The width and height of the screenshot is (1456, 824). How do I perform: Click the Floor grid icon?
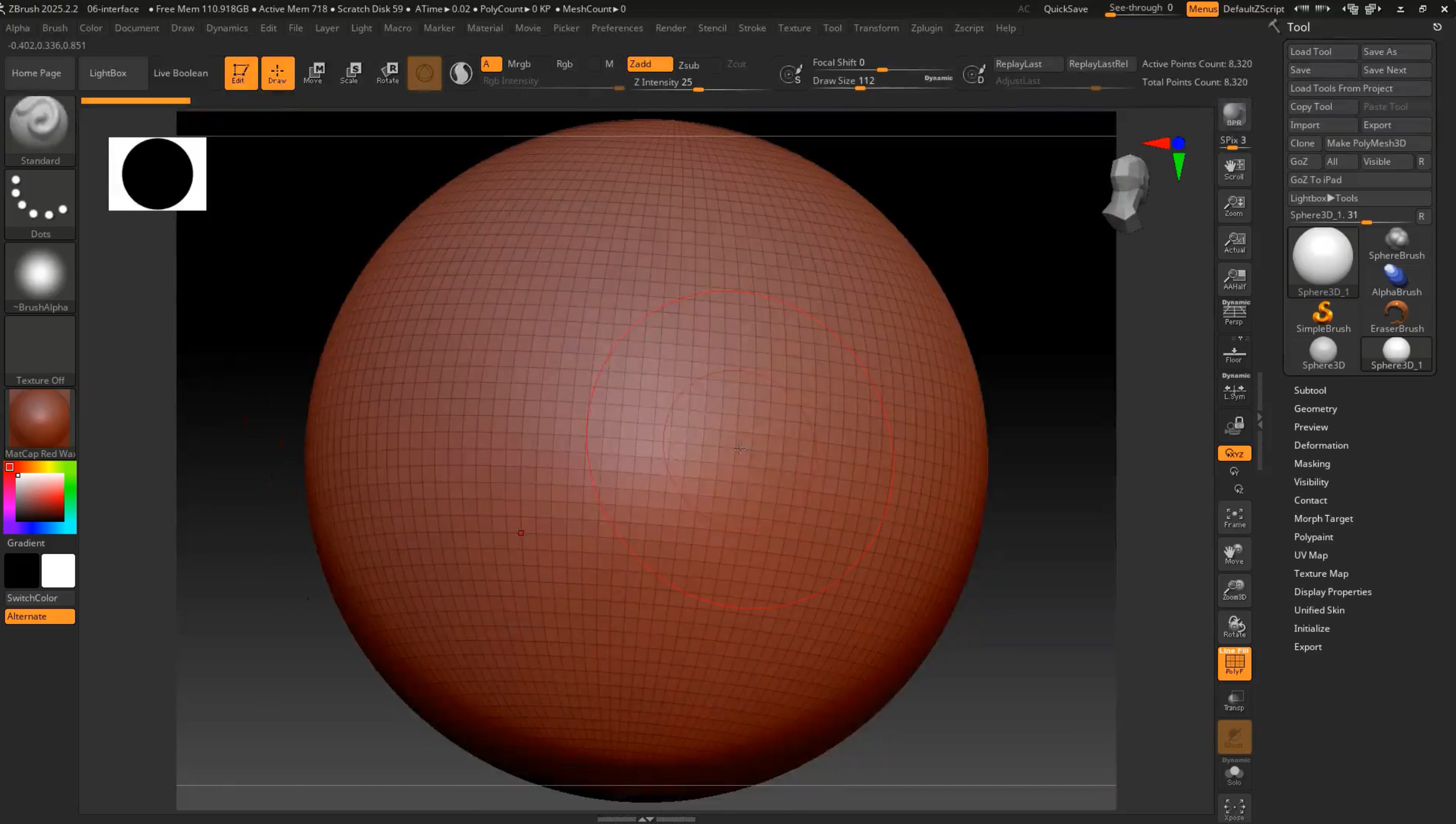coord(1234,354)
